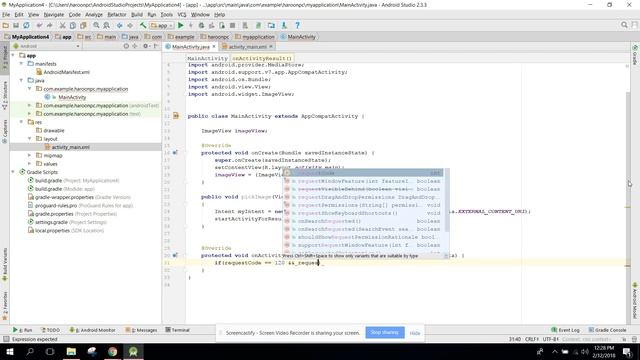Open the Android Monitor tool window

(x=93, y=330)
